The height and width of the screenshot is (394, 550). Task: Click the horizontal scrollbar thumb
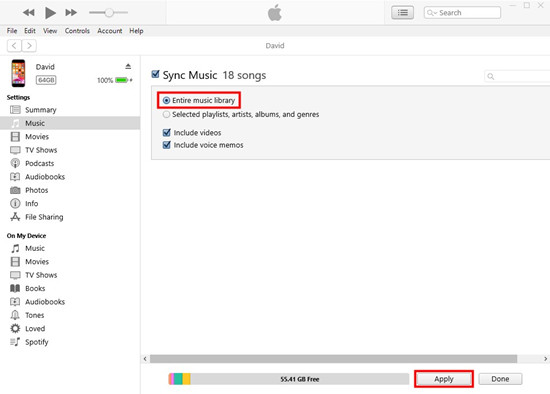coord(334,359)
